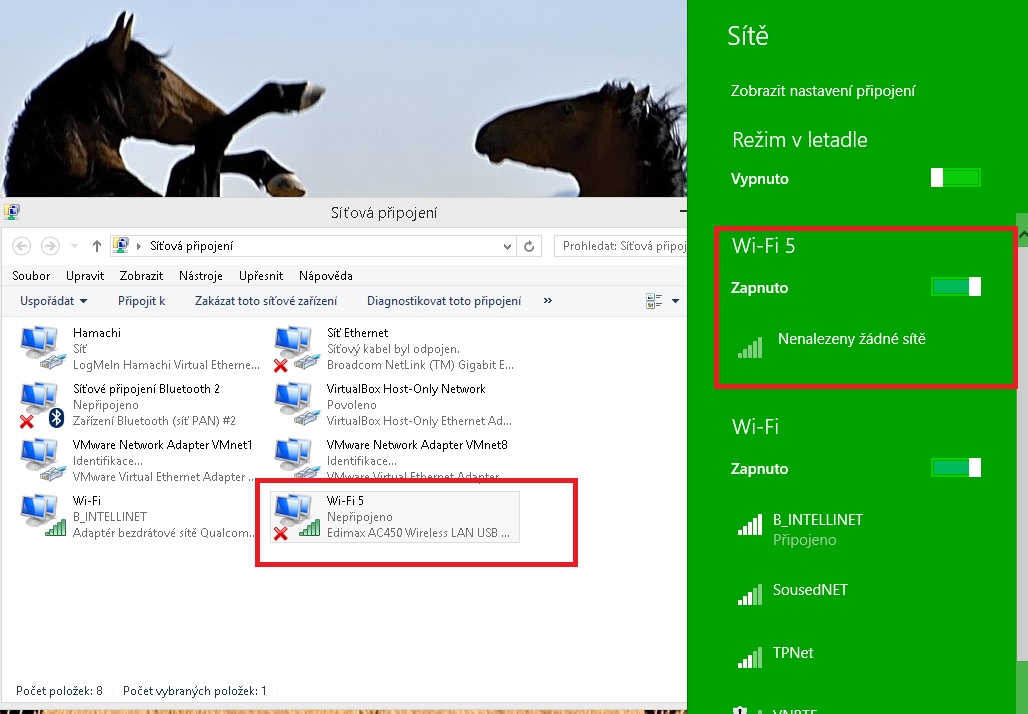Go up one folder level
1028x714 pixels.
point(97,246)
